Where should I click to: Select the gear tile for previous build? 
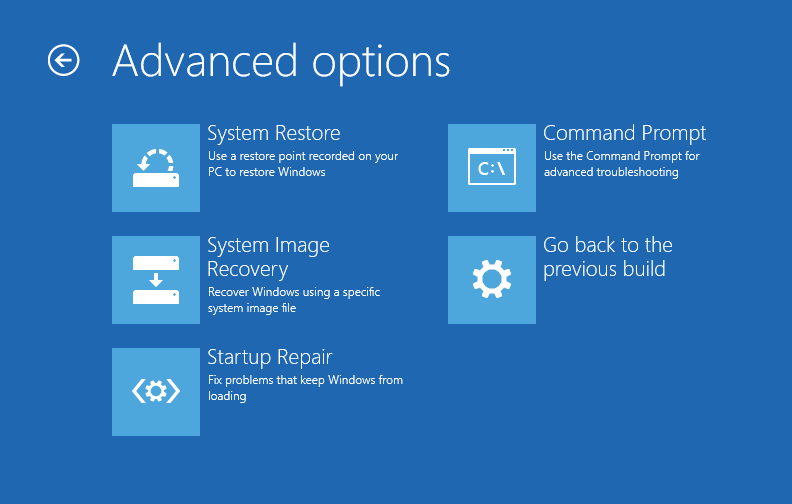pos(491,280)
